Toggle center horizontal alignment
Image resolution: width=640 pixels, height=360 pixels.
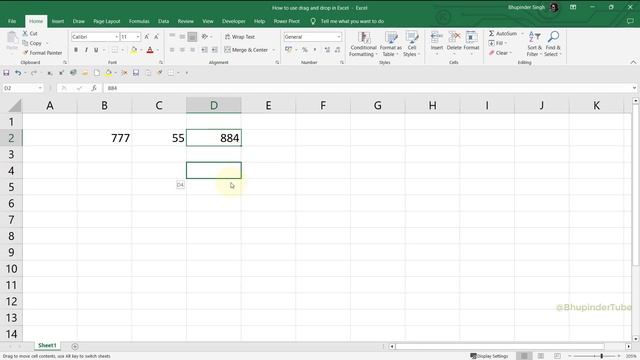pyautogui.click(x=182, y=50)
